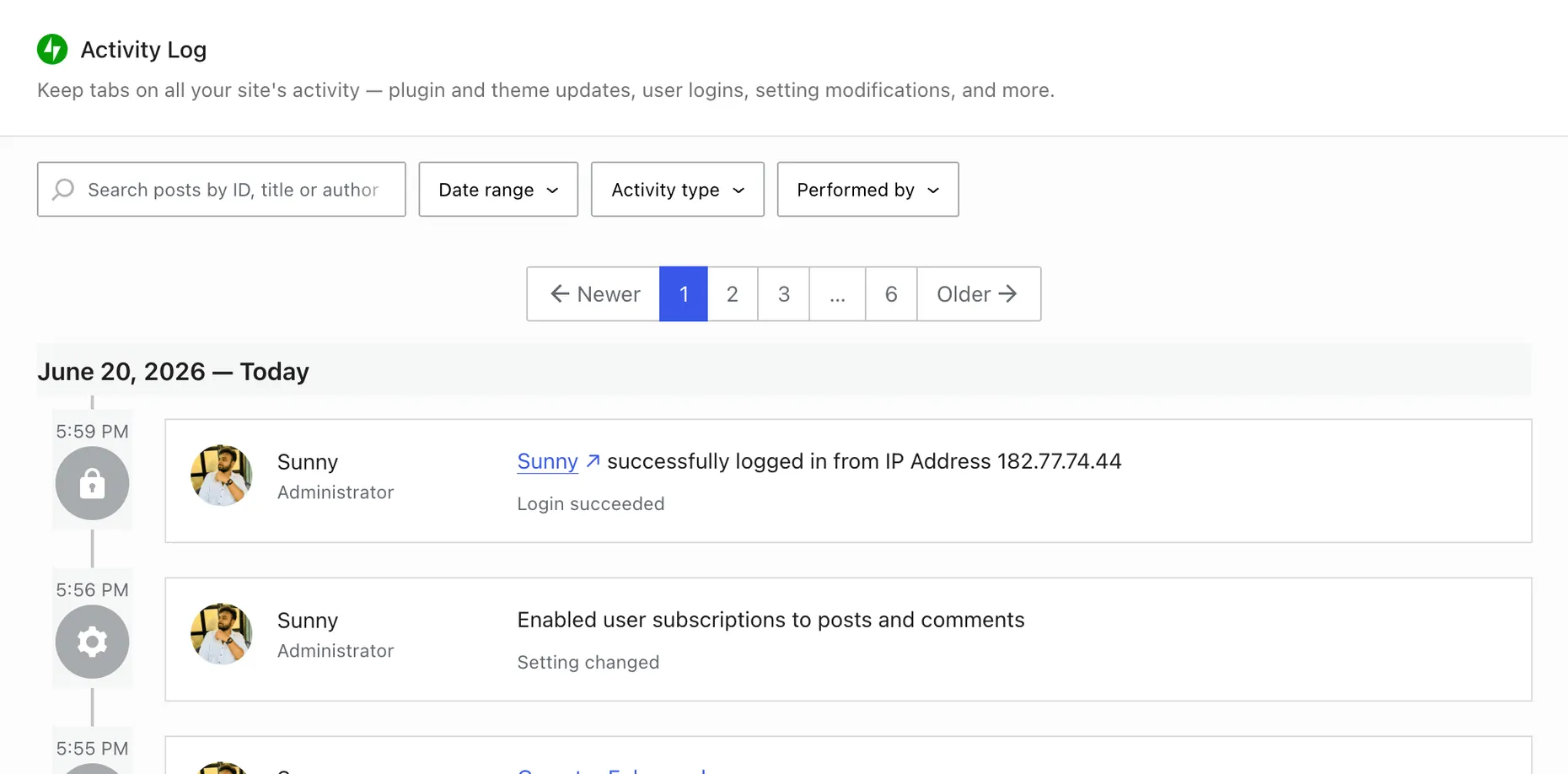Focus the Search posts input field
Screen dimensions: 1568x774
click(x=222, y=190)
